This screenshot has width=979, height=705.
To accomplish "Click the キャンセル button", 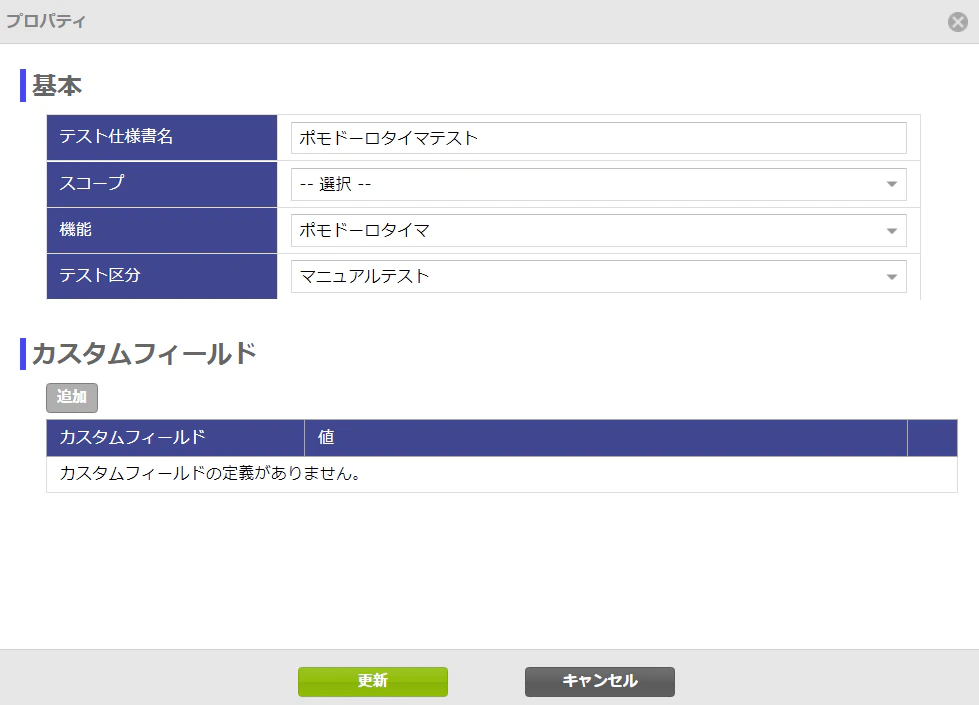I will click(x=599, y=681).
